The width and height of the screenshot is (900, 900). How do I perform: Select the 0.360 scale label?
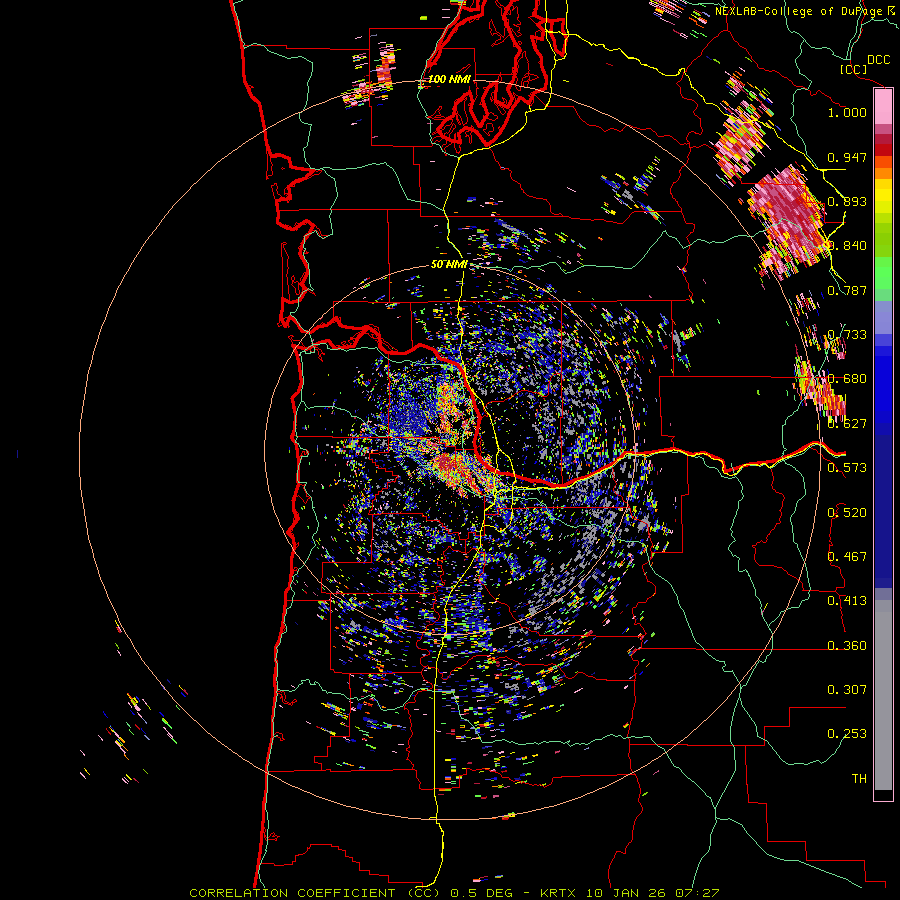coord(847,646)
